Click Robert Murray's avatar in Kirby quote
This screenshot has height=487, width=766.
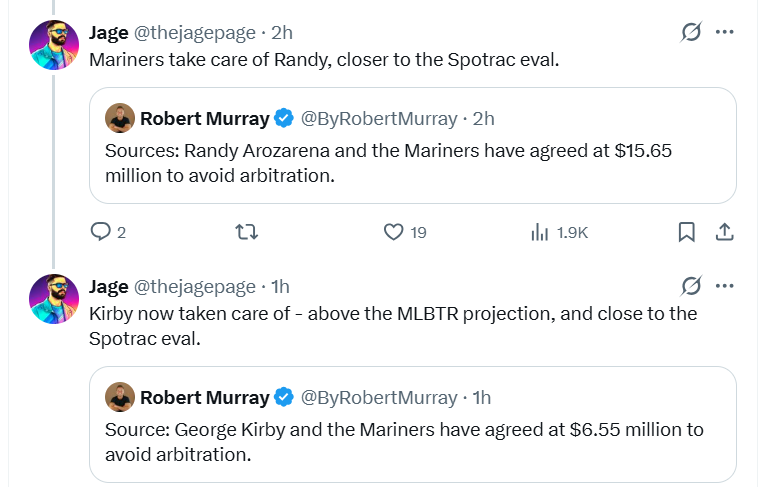point(120,397)
